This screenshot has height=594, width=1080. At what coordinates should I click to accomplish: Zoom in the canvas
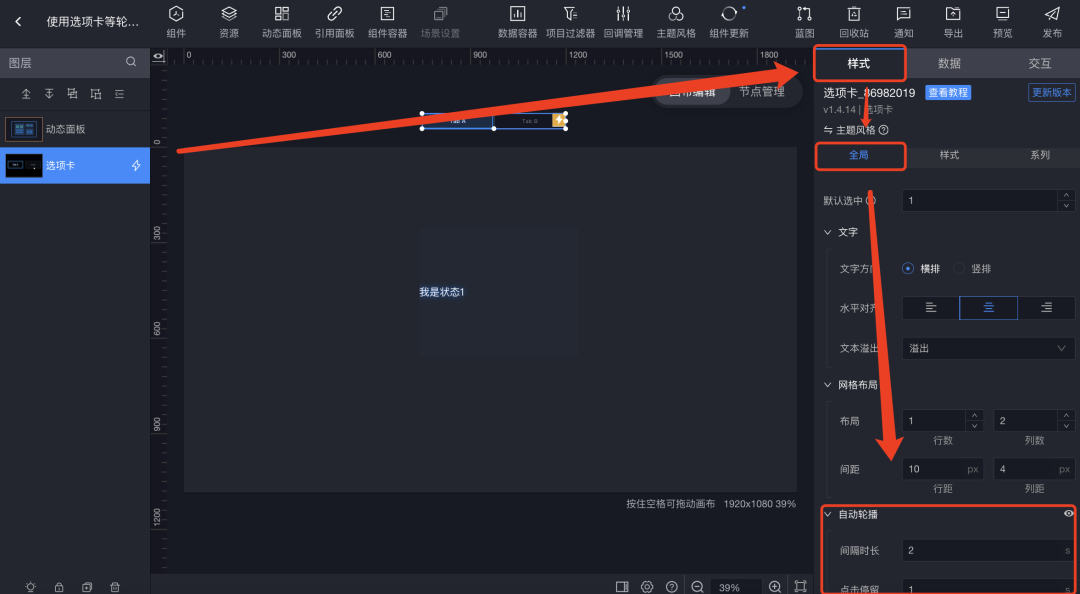[x=775, y=586]
